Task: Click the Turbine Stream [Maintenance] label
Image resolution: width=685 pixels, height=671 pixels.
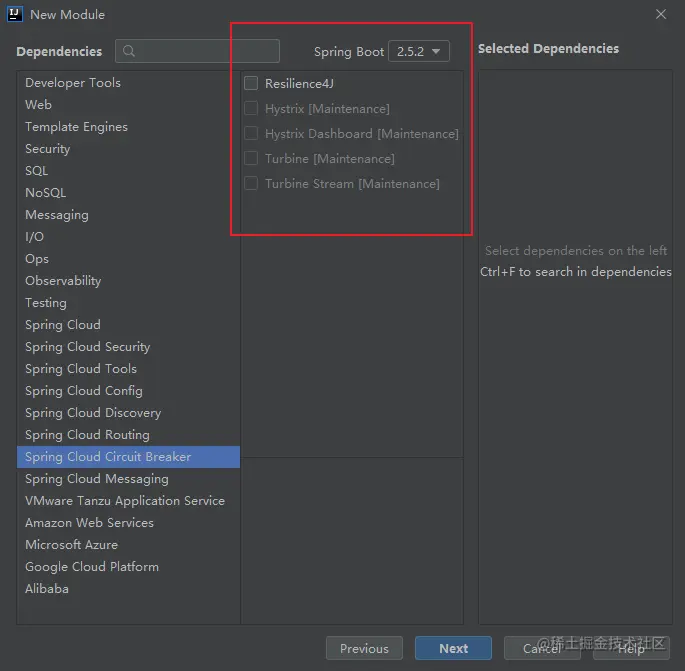Action: 352,183
